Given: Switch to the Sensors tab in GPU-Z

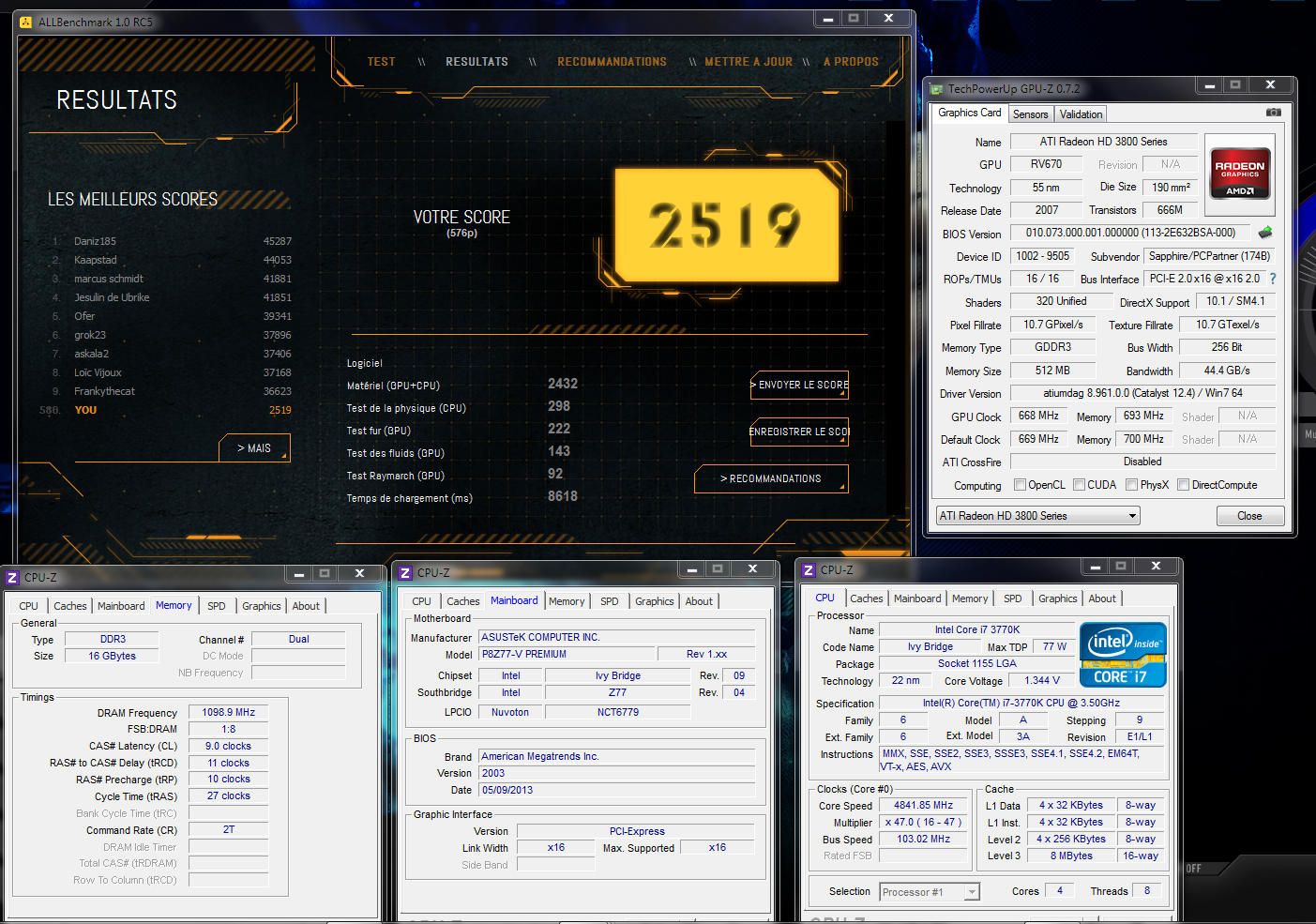Looking at the screenshot, I should (1030, 114).
